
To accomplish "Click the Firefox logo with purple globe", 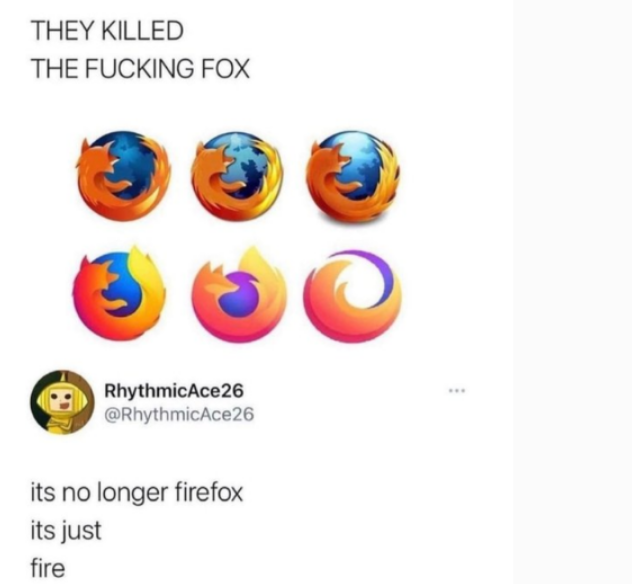I will 239,293.
